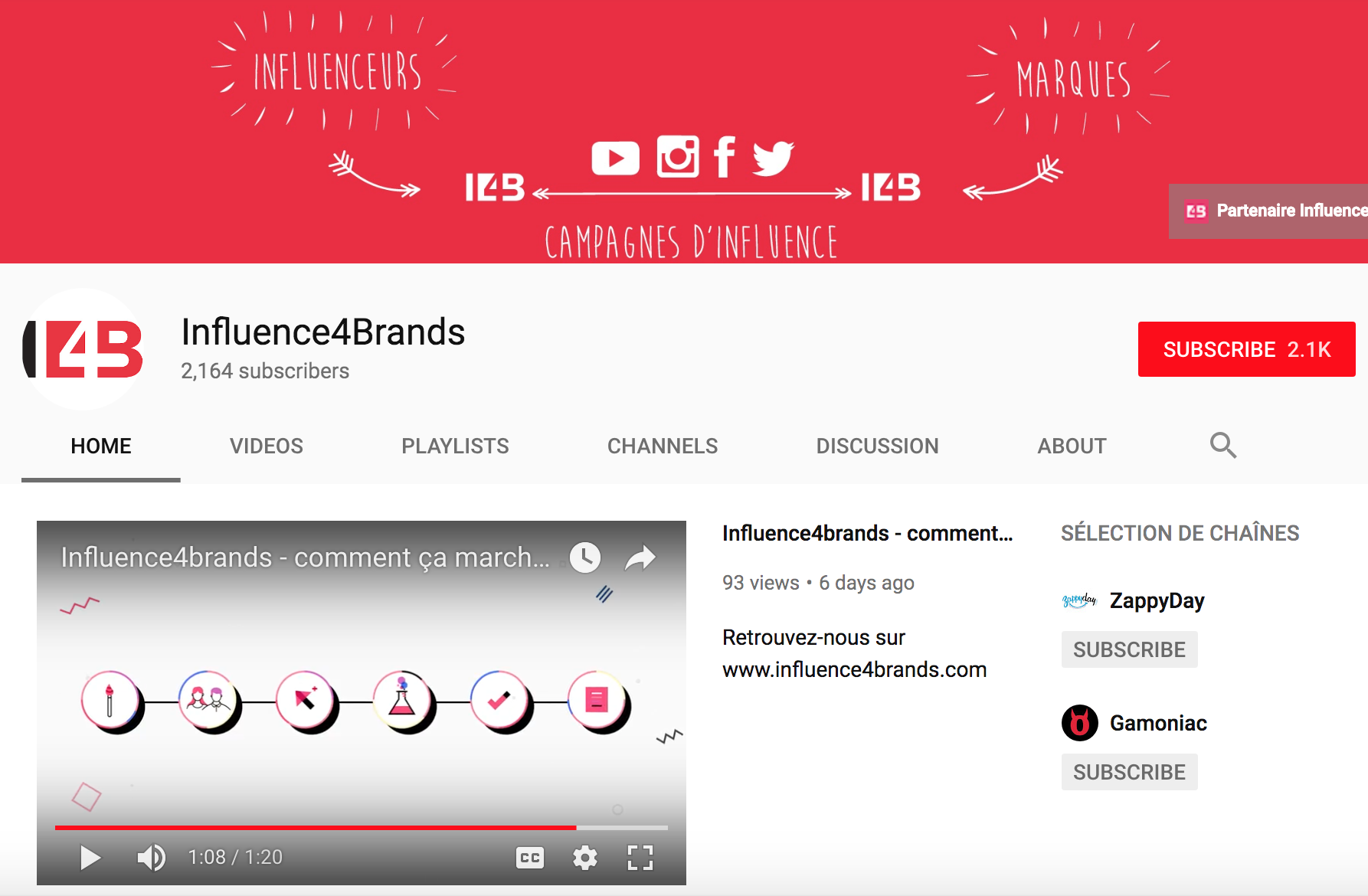Open the video title link beside player
This screenshot has height=896, width=1368.
click(867, 533)
